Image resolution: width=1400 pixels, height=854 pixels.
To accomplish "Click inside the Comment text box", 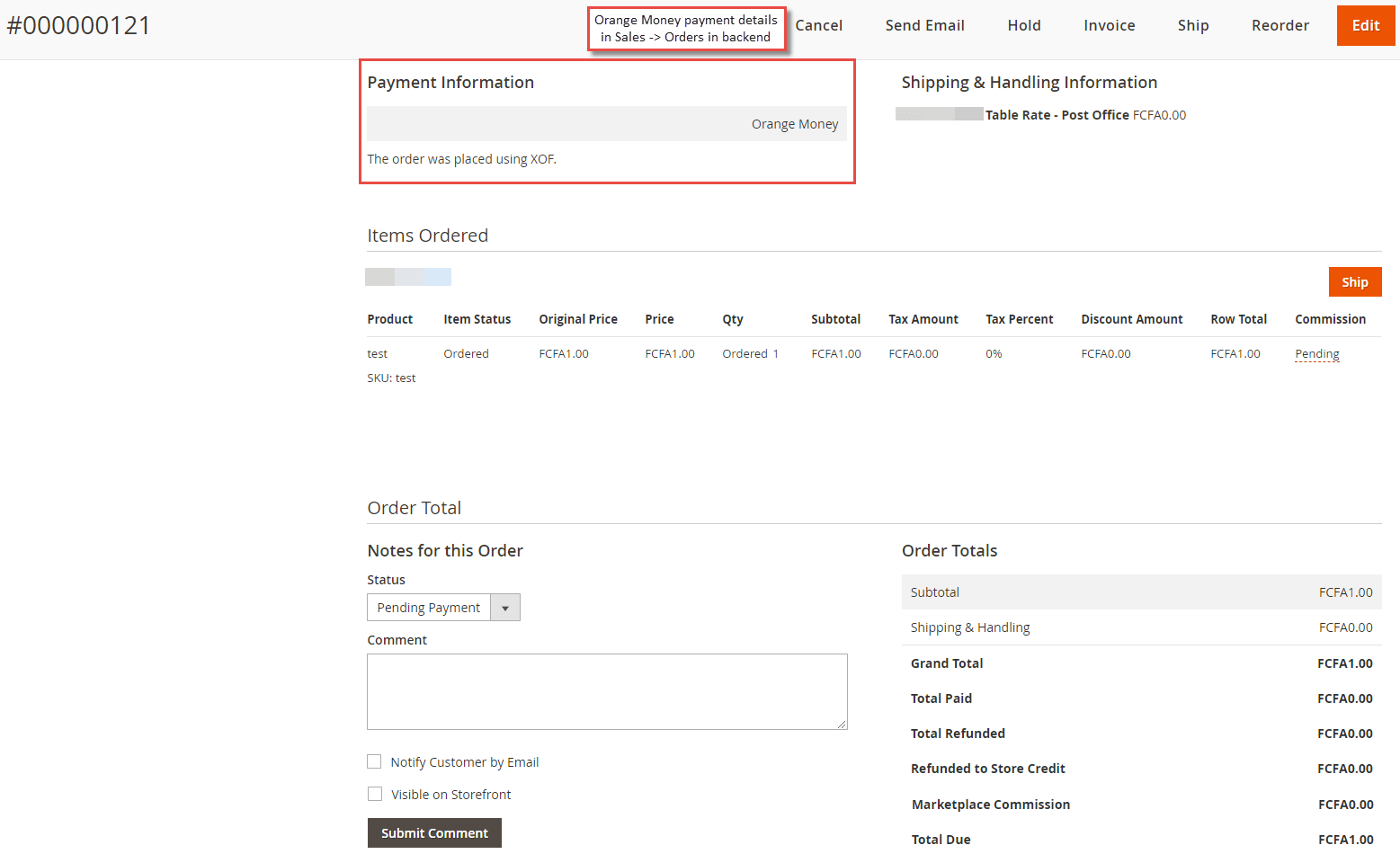I will click(x=607, y=691).
